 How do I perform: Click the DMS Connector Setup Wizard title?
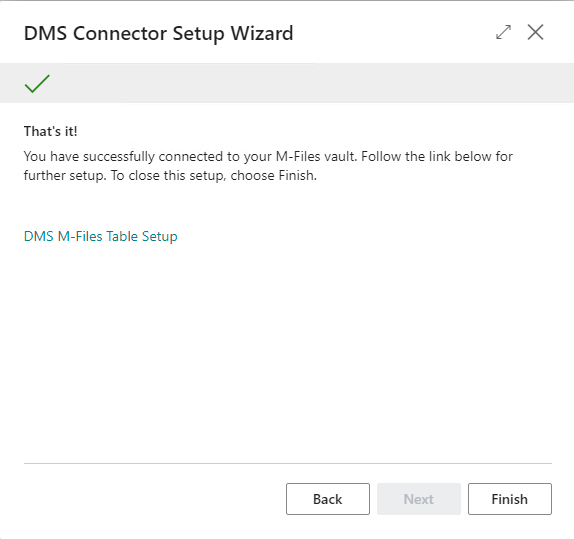coord(159,33)
